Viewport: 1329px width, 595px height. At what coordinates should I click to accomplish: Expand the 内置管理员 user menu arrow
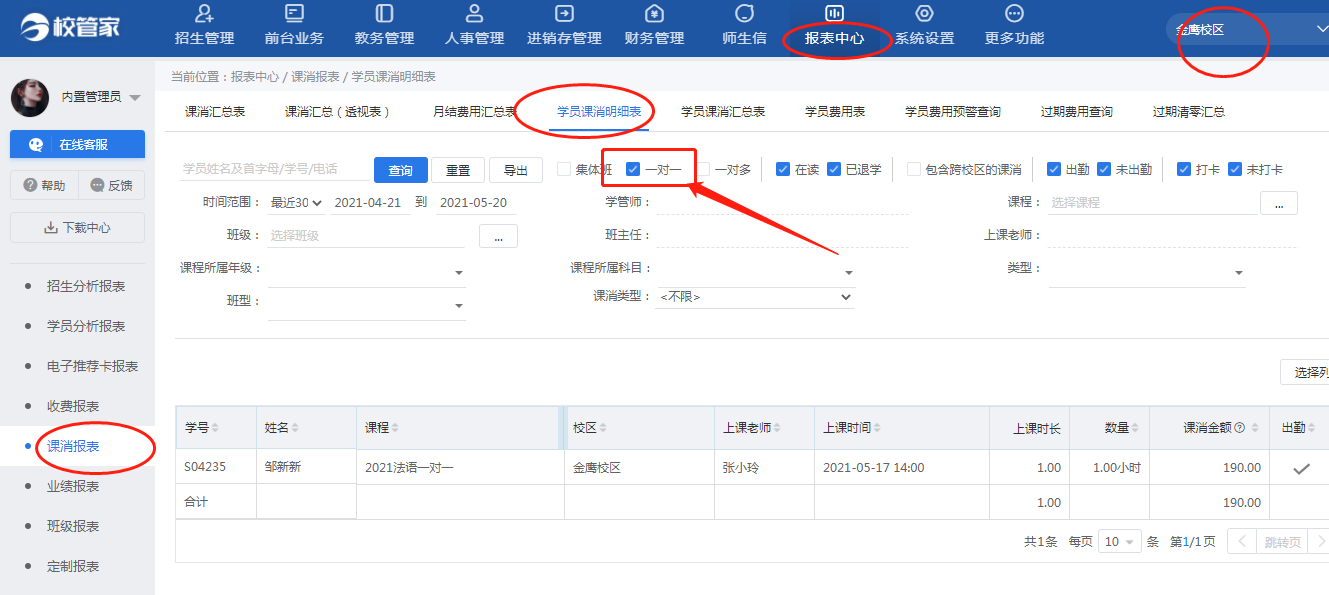[135, 98]
